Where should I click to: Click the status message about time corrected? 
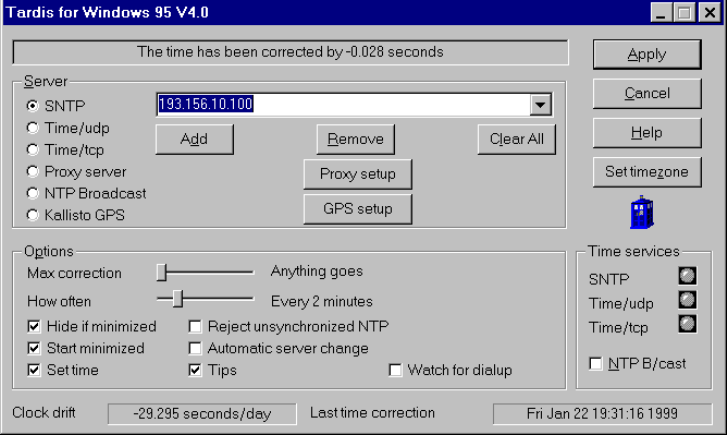point(290,52)
